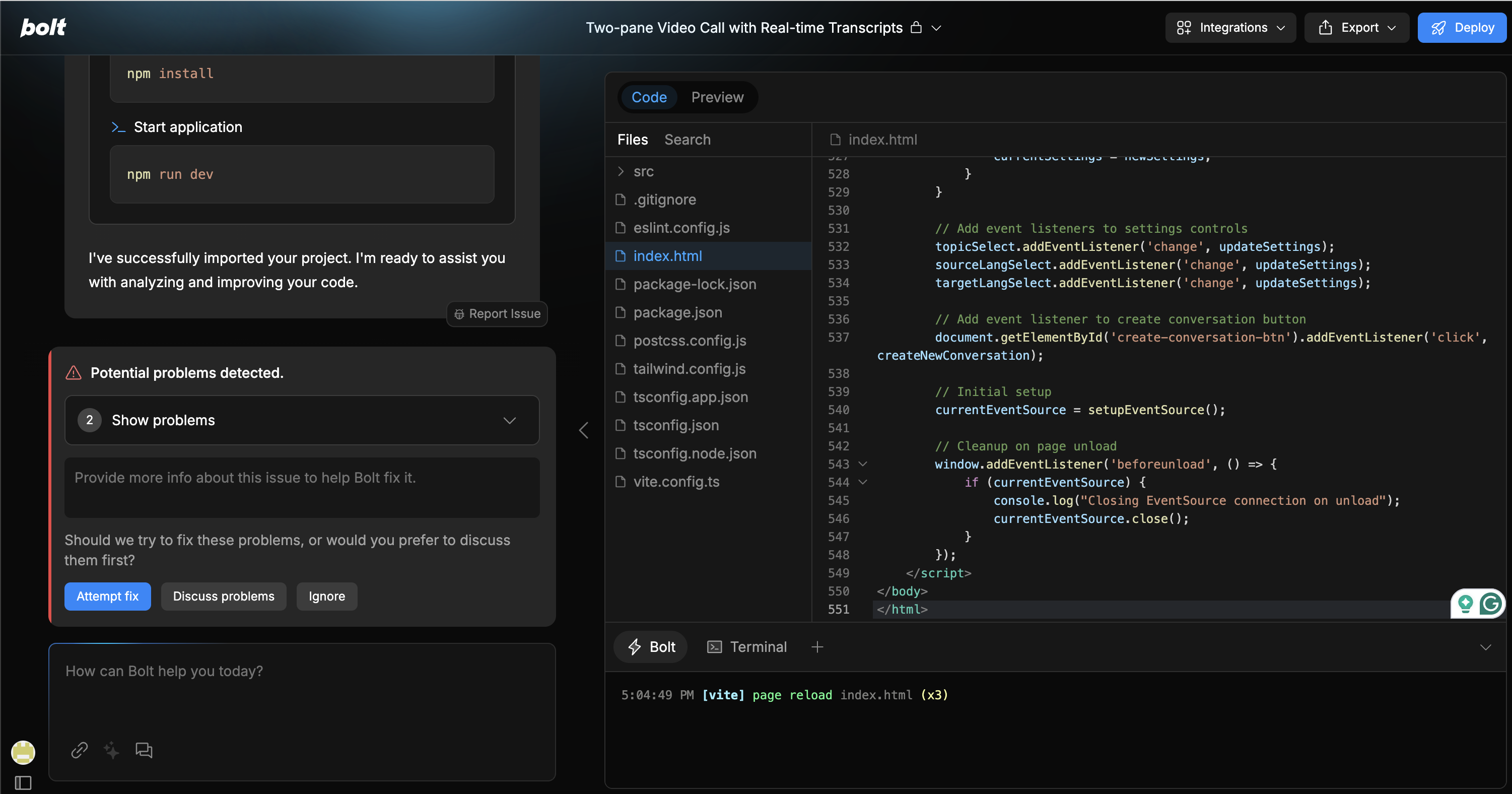Switch to the Search tab in files panel

click(686, 139)
